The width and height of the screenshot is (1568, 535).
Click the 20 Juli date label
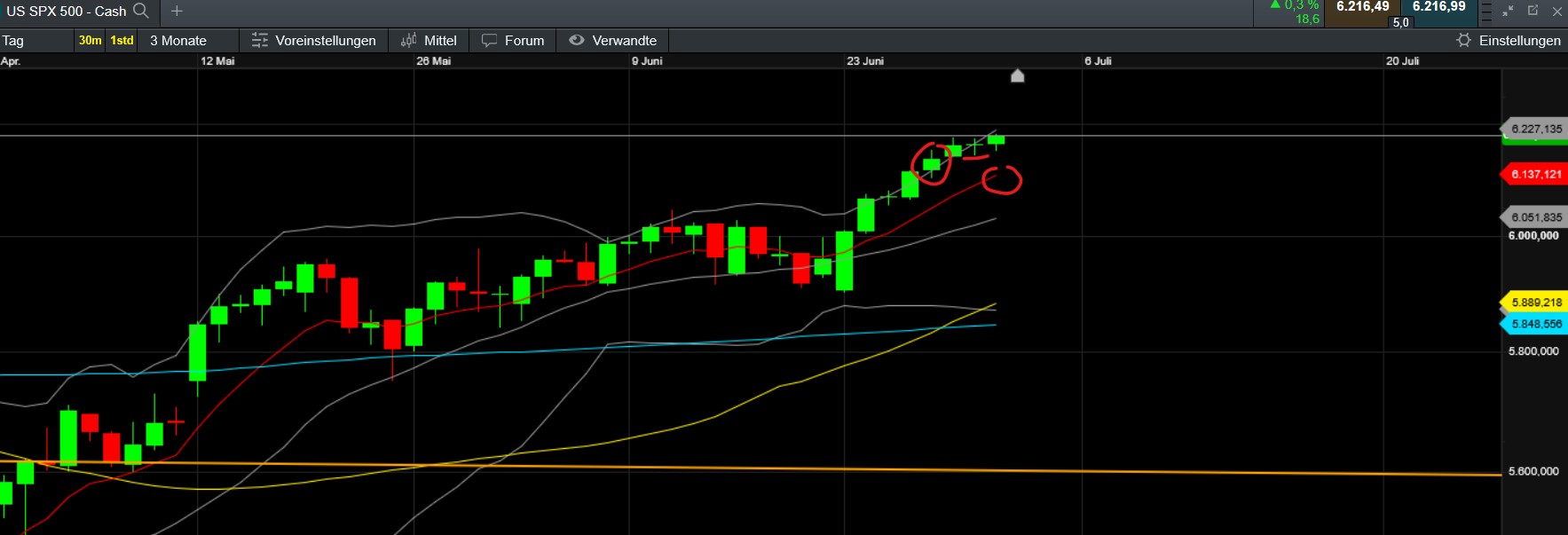click(x=1402, y=61)
